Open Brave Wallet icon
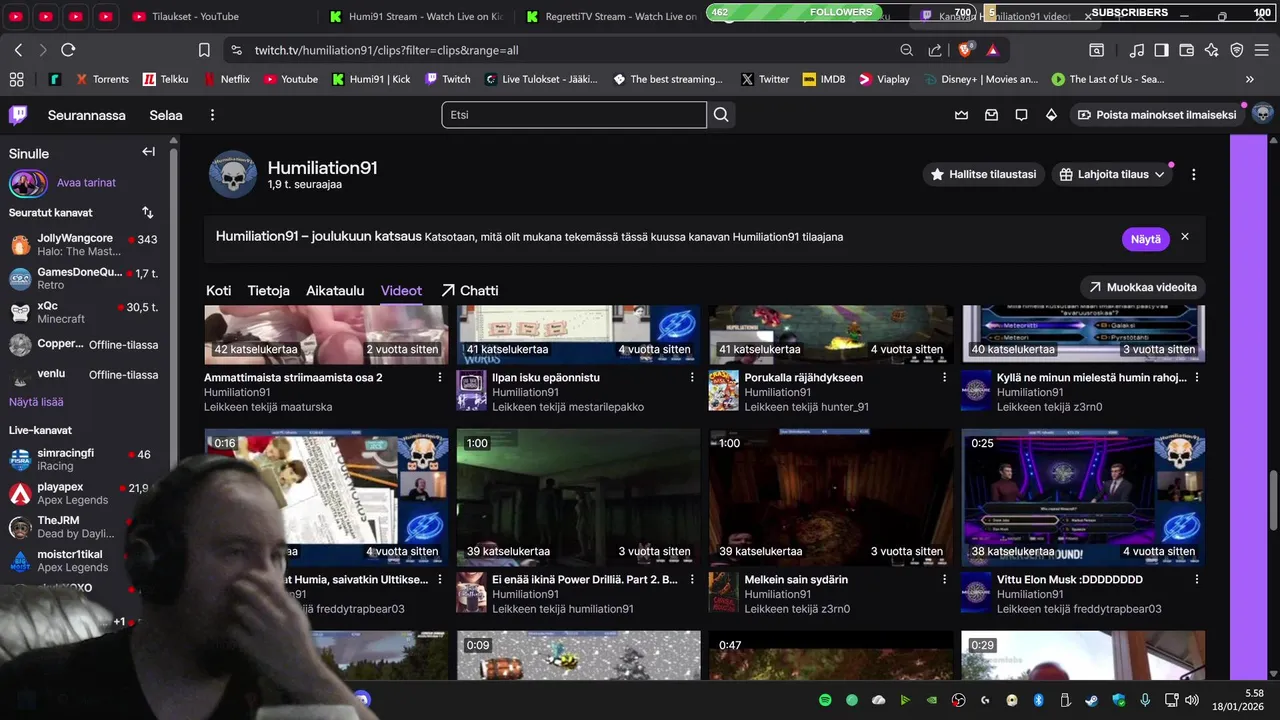Viewport: 1280px width, 720px height. coord(1187,50)
